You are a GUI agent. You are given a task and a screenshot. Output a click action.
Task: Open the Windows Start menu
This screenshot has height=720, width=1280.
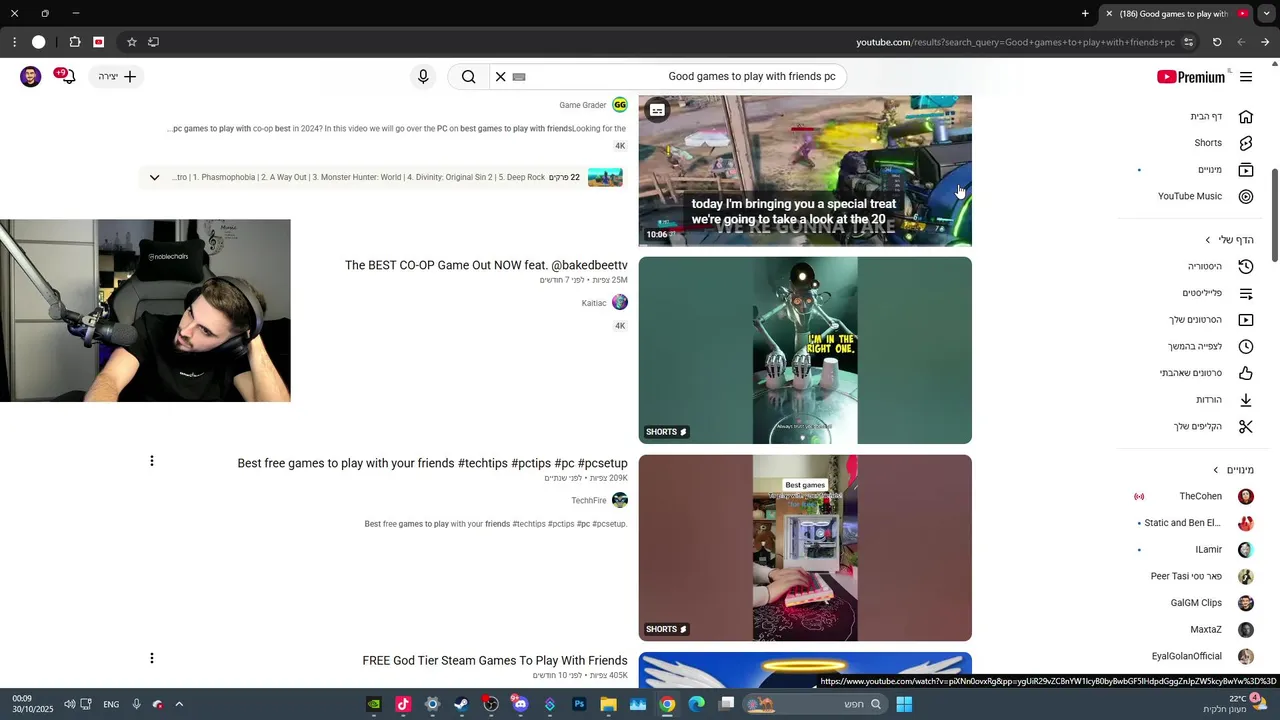[904, 704]
